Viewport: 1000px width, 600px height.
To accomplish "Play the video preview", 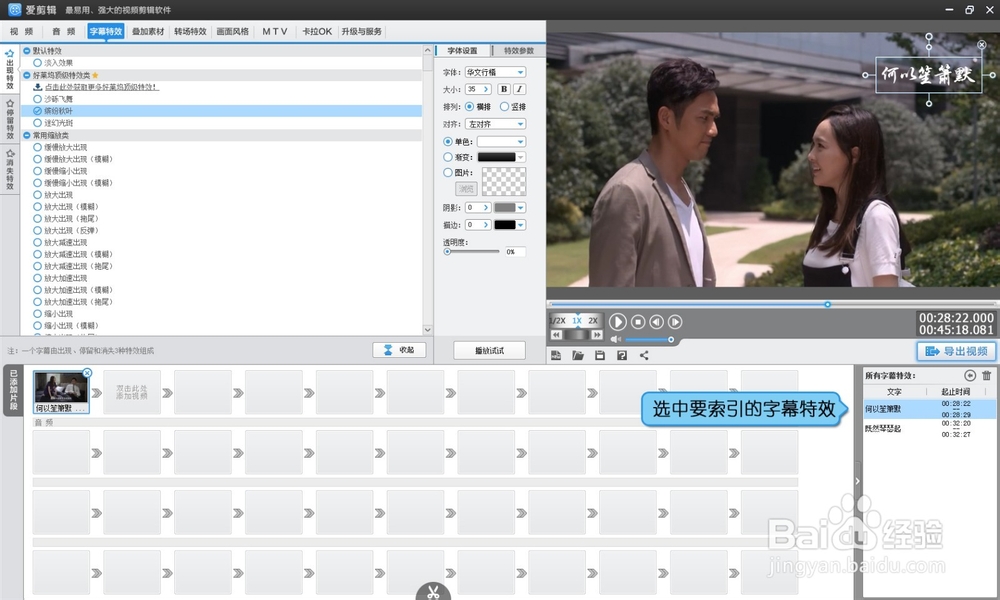I will pyautogui.click(x=617, y=322).
